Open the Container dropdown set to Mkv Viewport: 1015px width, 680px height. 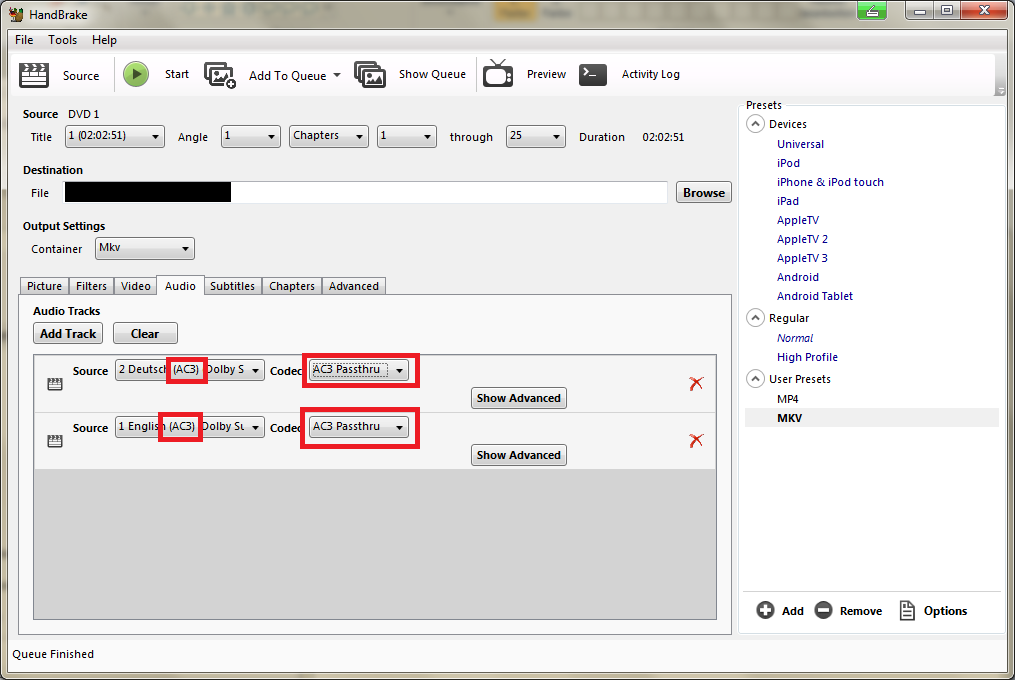(x=145, y=249)
